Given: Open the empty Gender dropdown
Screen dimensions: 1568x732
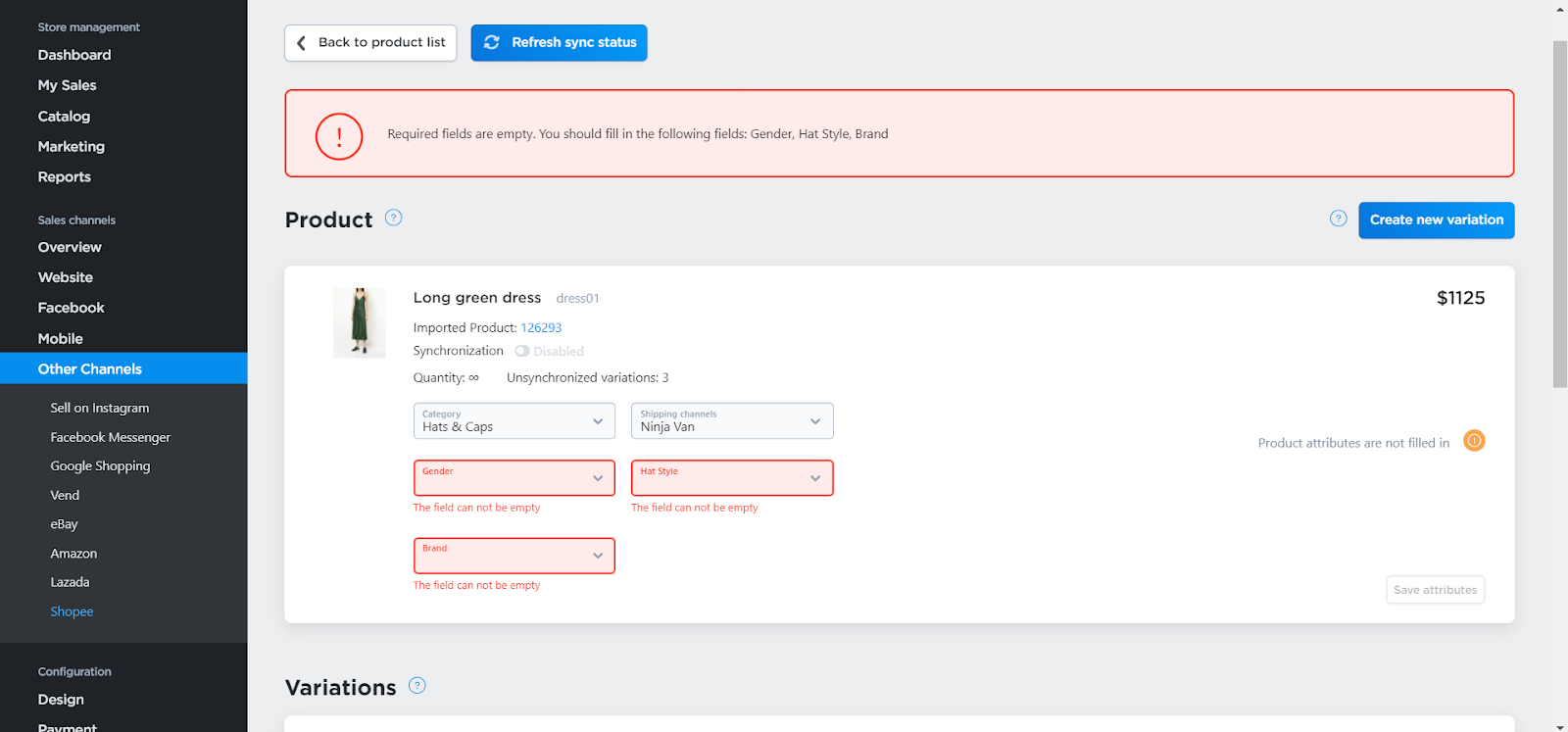Looking at the screenshot, I should point(514,478).
